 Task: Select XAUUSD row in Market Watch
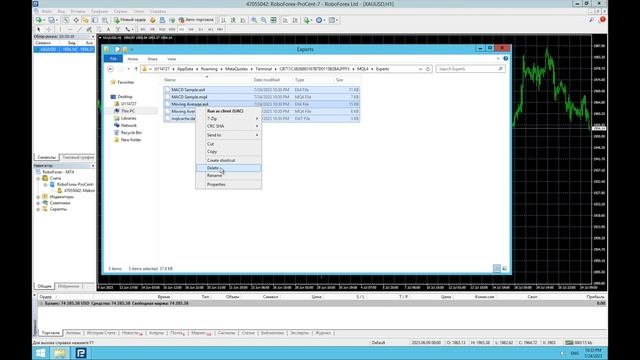click(64, 49)
